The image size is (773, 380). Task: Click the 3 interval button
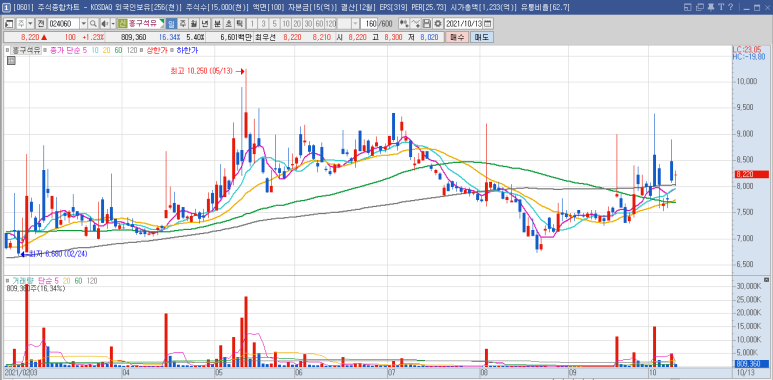coord(263,24)
